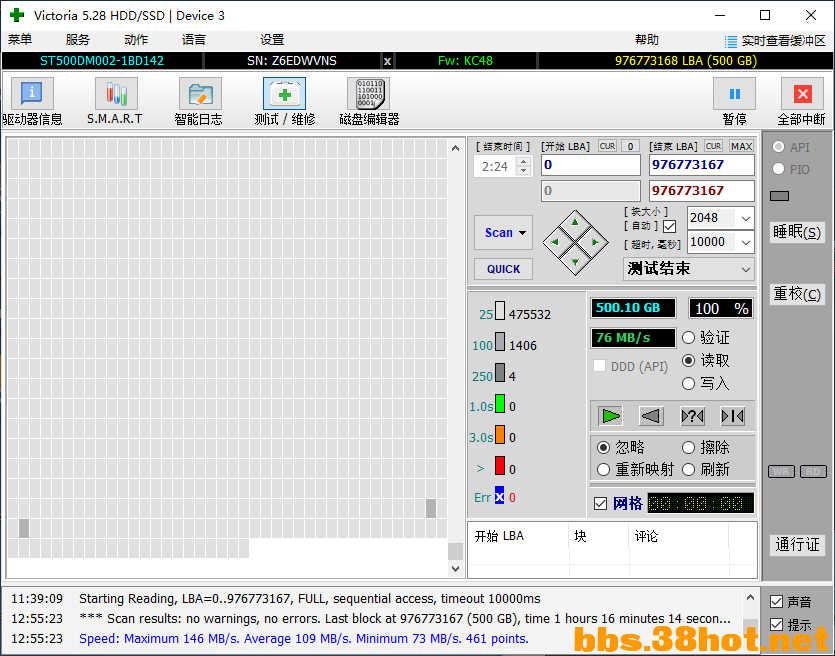
Task: Select the read (读取) mode radio
Action: [x=689, y=360]
